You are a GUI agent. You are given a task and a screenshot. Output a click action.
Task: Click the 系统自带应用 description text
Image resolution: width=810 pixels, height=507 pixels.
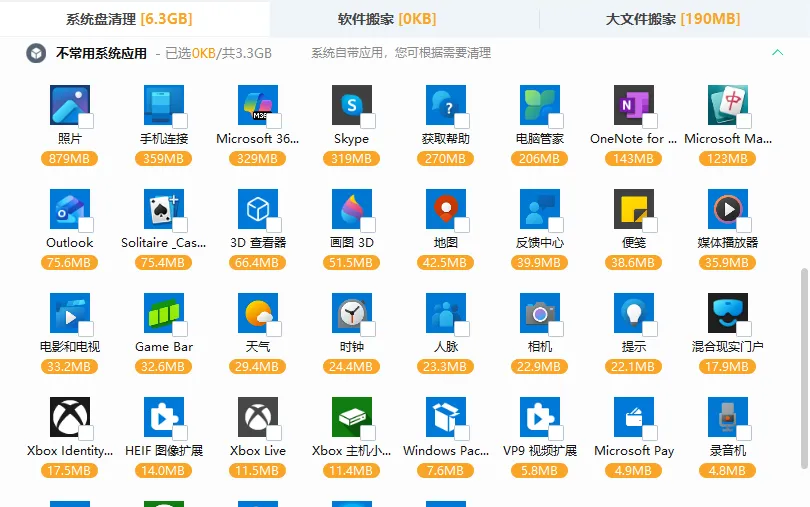[x=401, y=53]
